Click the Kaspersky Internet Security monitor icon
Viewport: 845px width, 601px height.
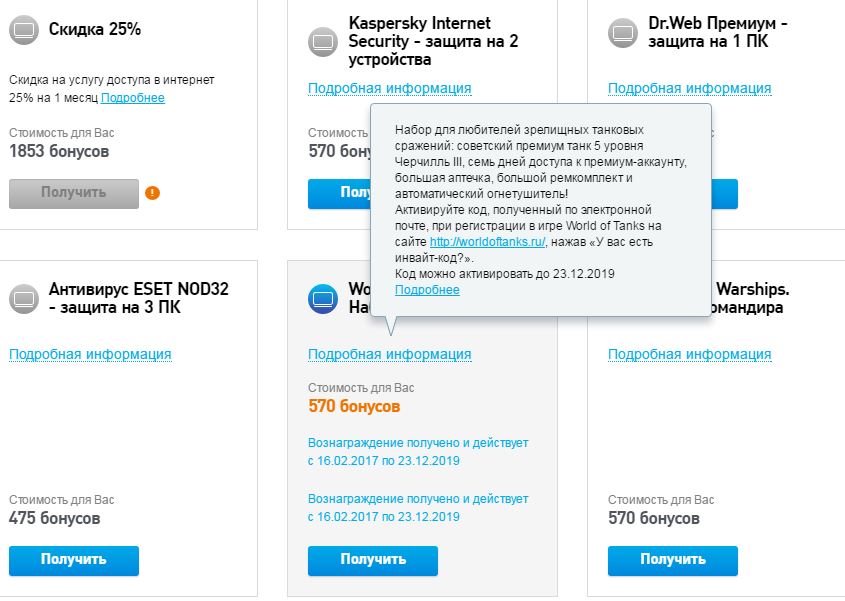tap(323, 41)
